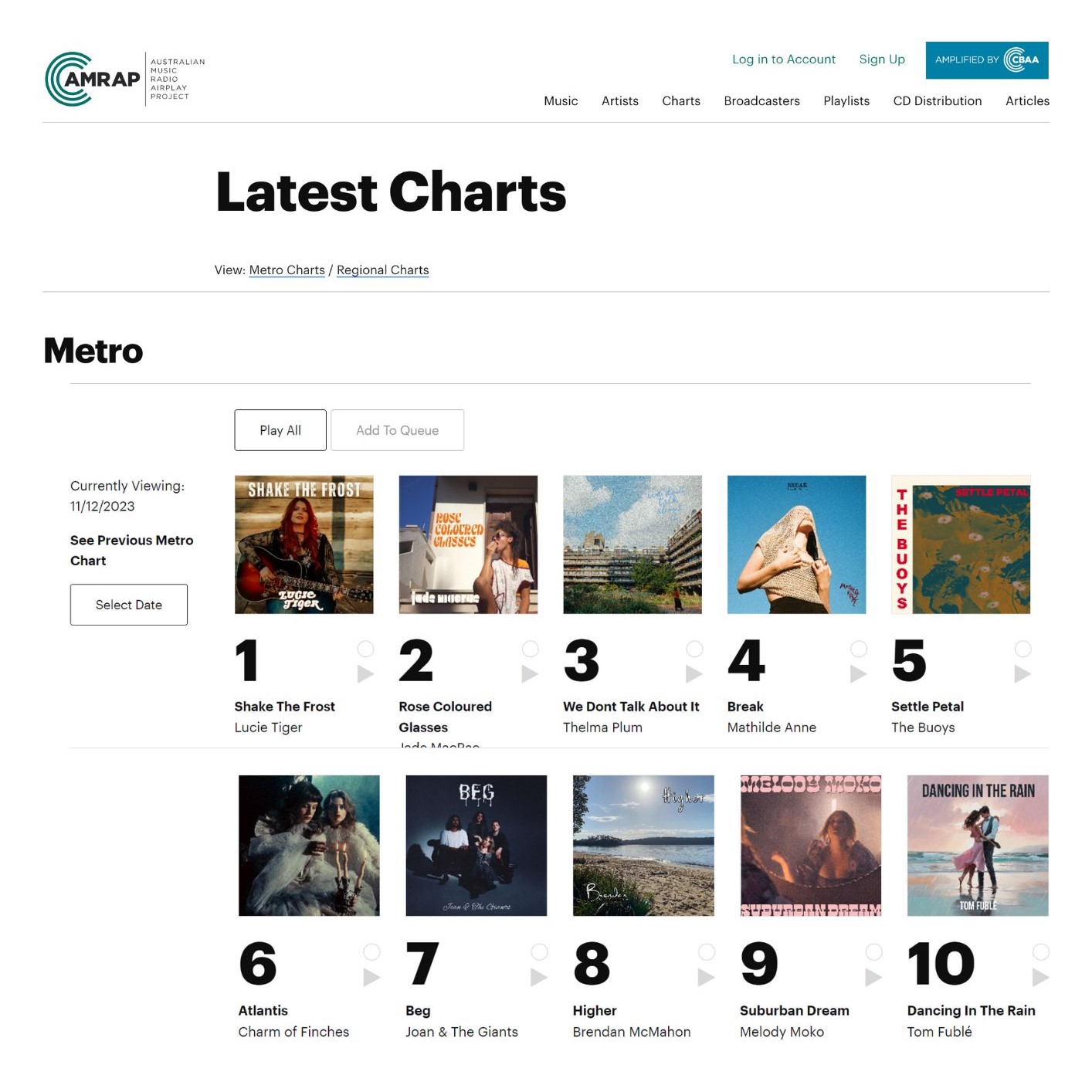Play Settle Petal by The Buoys
This screenshot has height=1092, width=1092.
(x=1022, y=674)
